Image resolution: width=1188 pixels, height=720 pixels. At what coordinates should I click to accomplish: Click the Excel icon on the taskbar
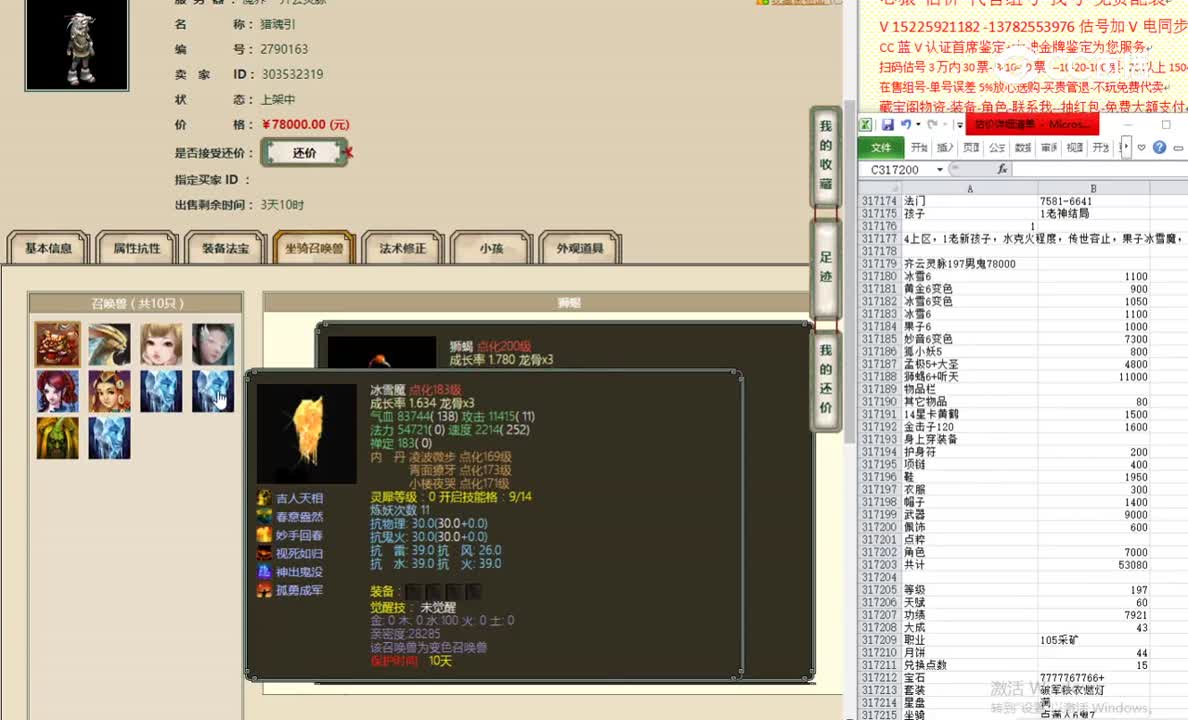[866, 124]
